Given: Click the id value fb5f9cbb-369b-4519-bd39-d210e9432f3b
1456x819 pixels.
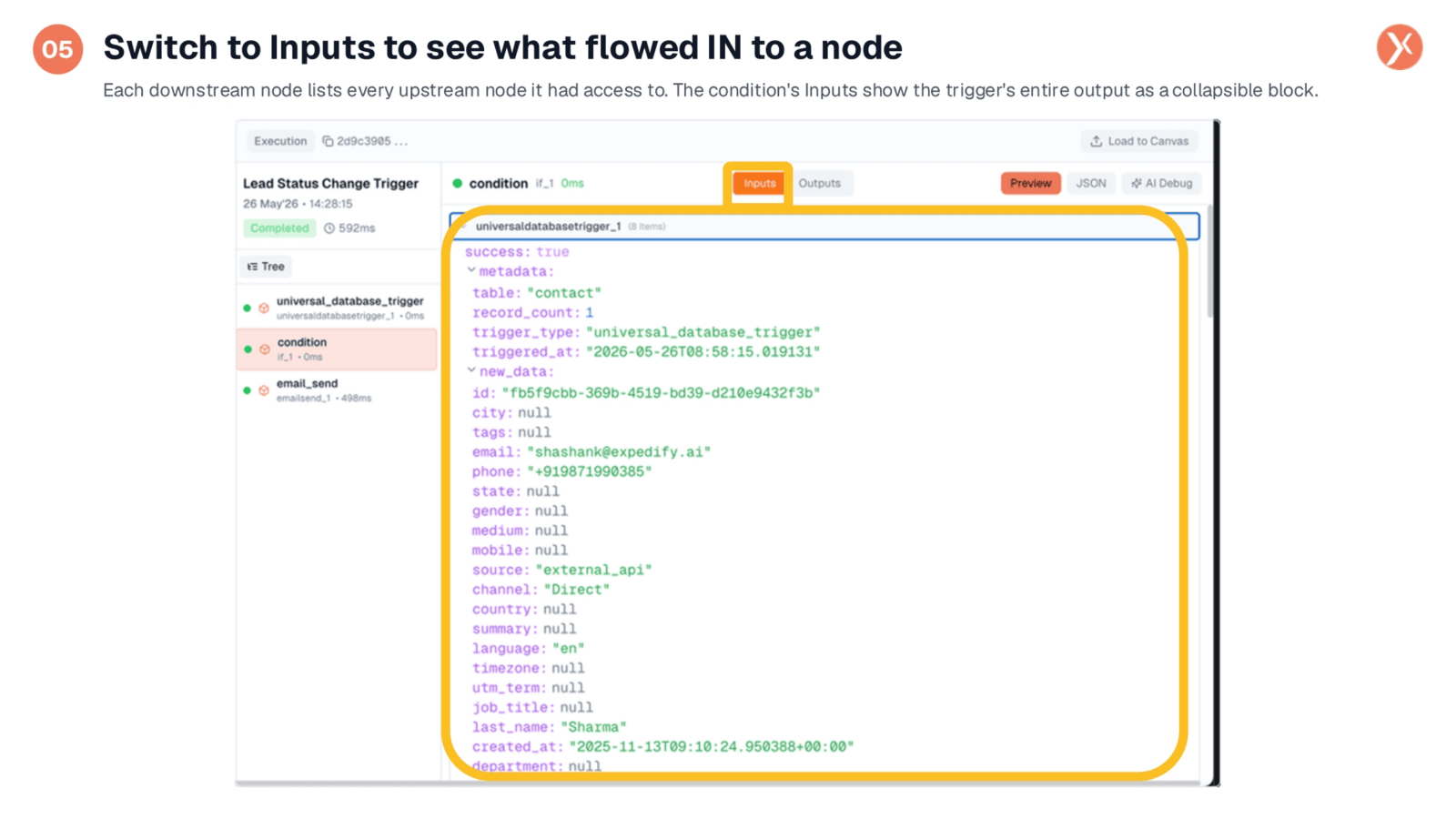Looking at the screenshot, I should click(661, 393).
